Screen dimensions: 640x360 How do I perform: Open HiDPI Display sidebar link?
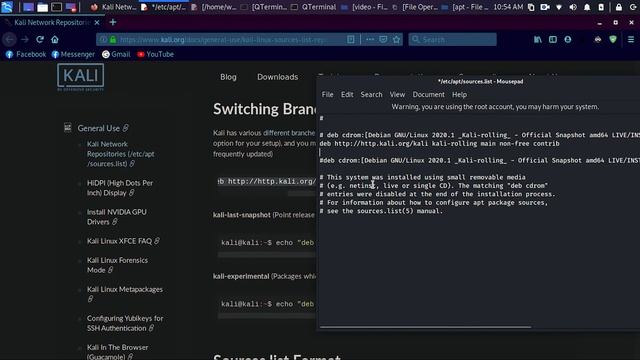pyautogui.click(x=120, y=188)
